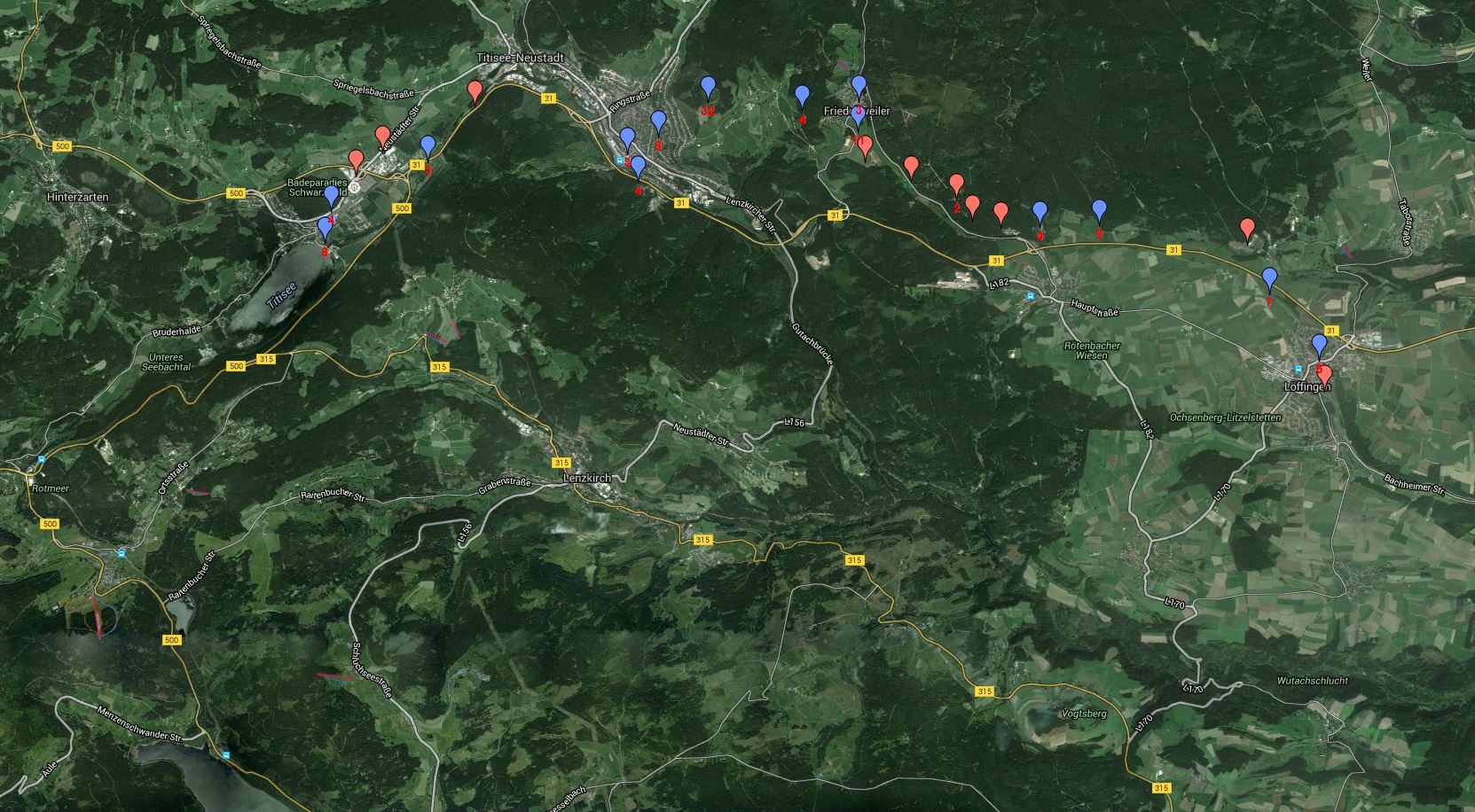Select the Lenzkirch town label
This screenshot has width=1475, height=812.
click(586, 478)
